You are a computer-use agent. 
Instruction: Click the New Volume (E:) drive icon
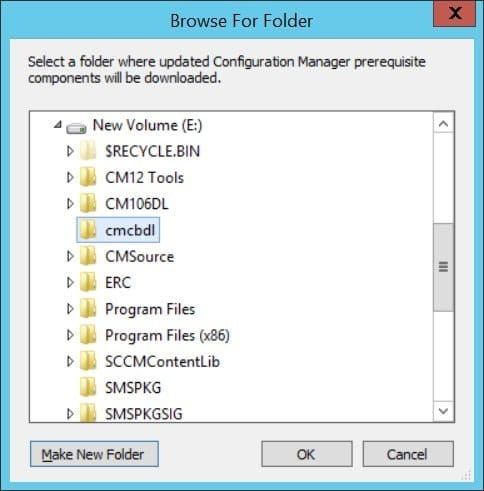(x=76, y=128)
